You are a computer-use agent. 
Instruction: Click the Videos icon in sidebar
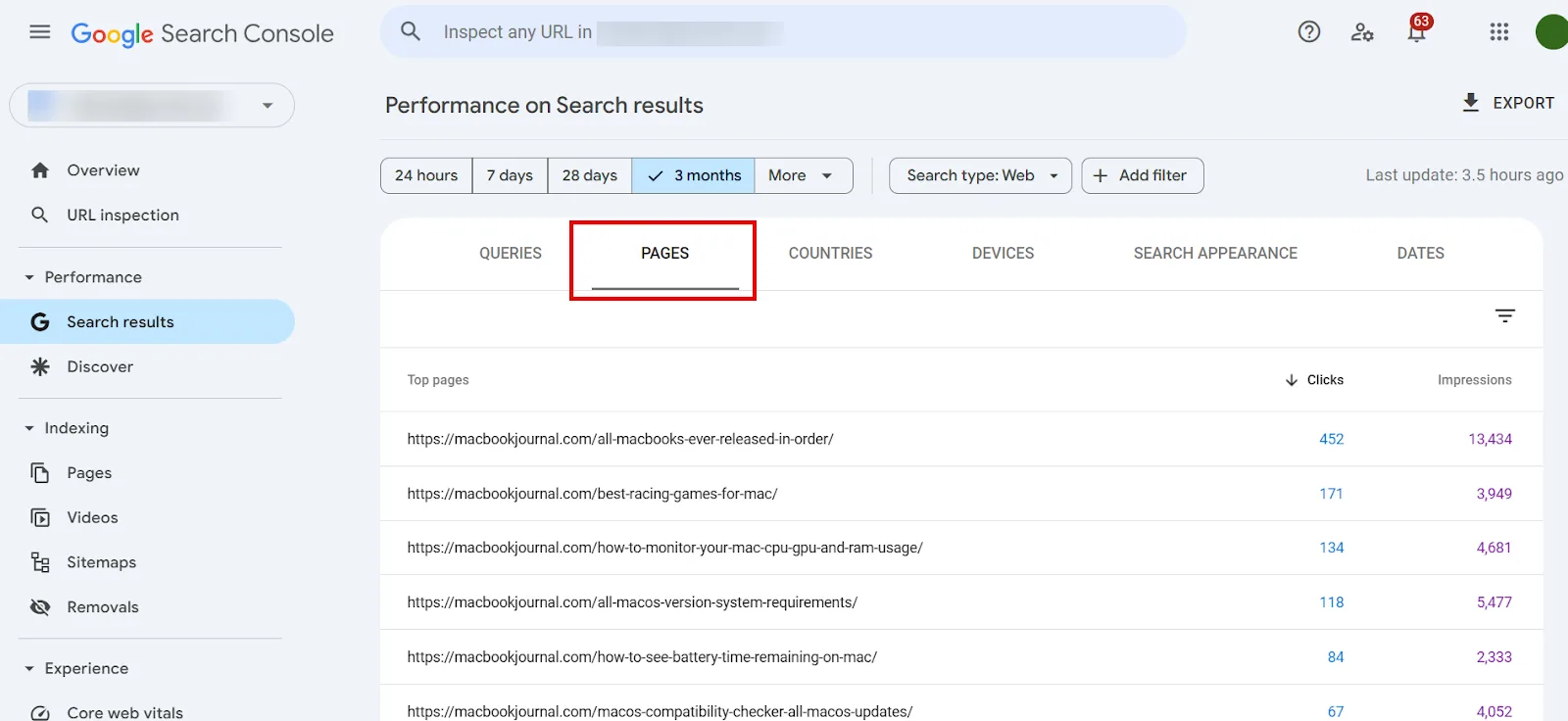click(40, 517)
